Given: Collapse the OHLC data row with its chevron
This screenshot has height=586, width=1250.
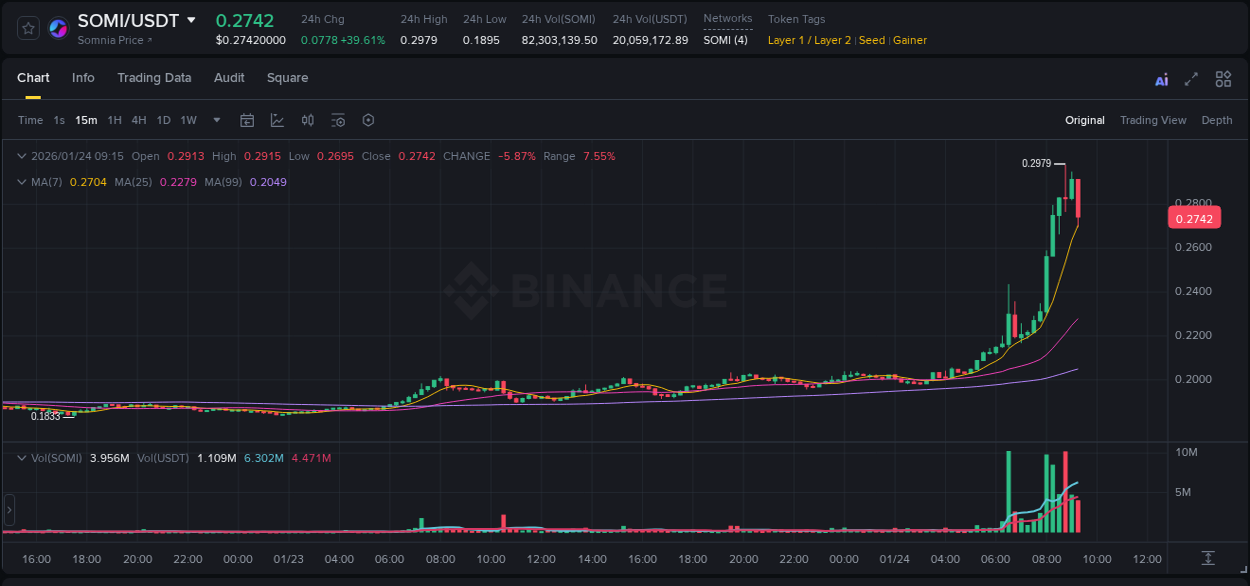Looking at the screenshot, I should coord(22,156).
